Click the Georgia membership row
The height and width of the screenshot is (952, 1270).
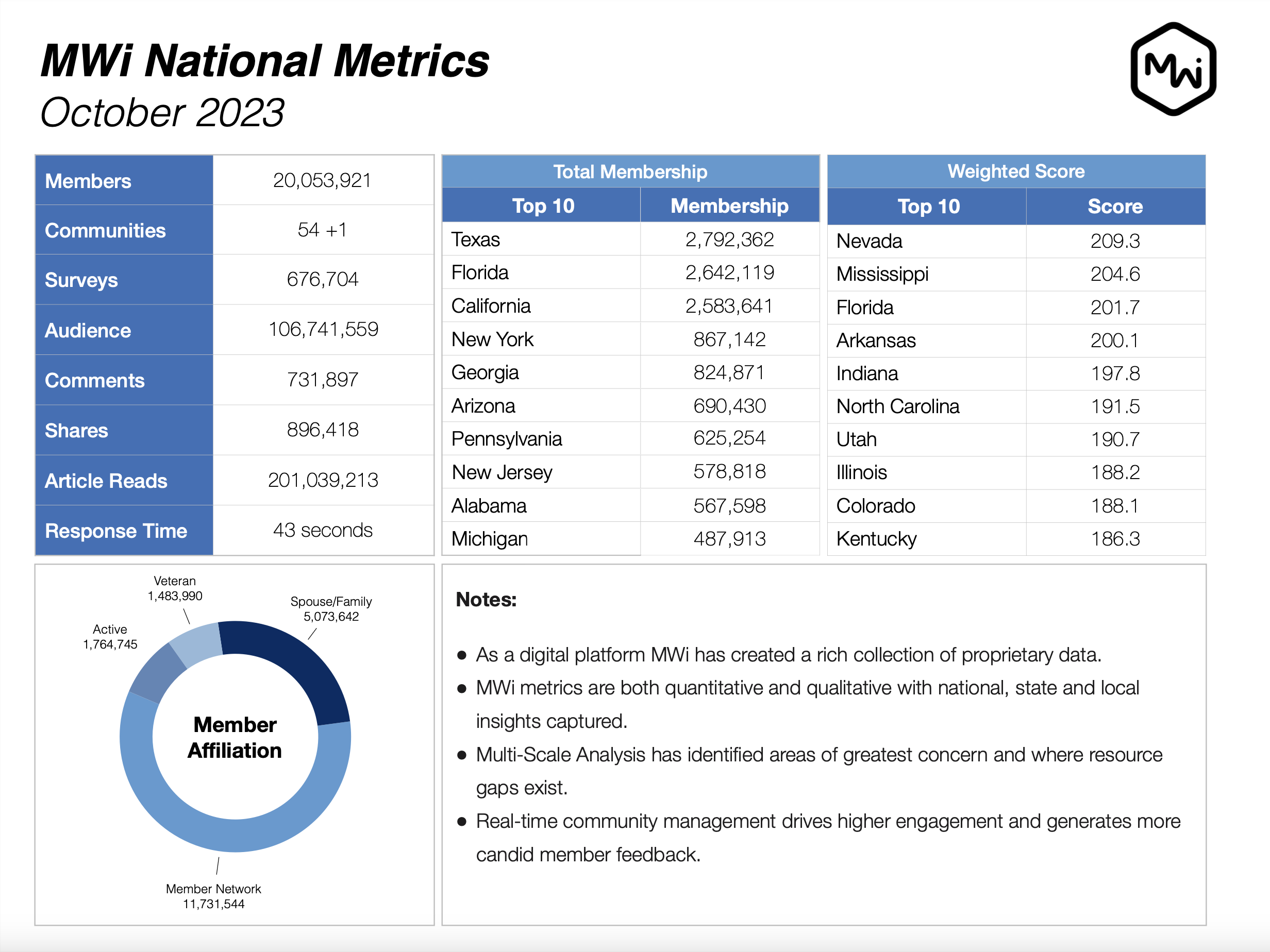click(x=630, y=372)
